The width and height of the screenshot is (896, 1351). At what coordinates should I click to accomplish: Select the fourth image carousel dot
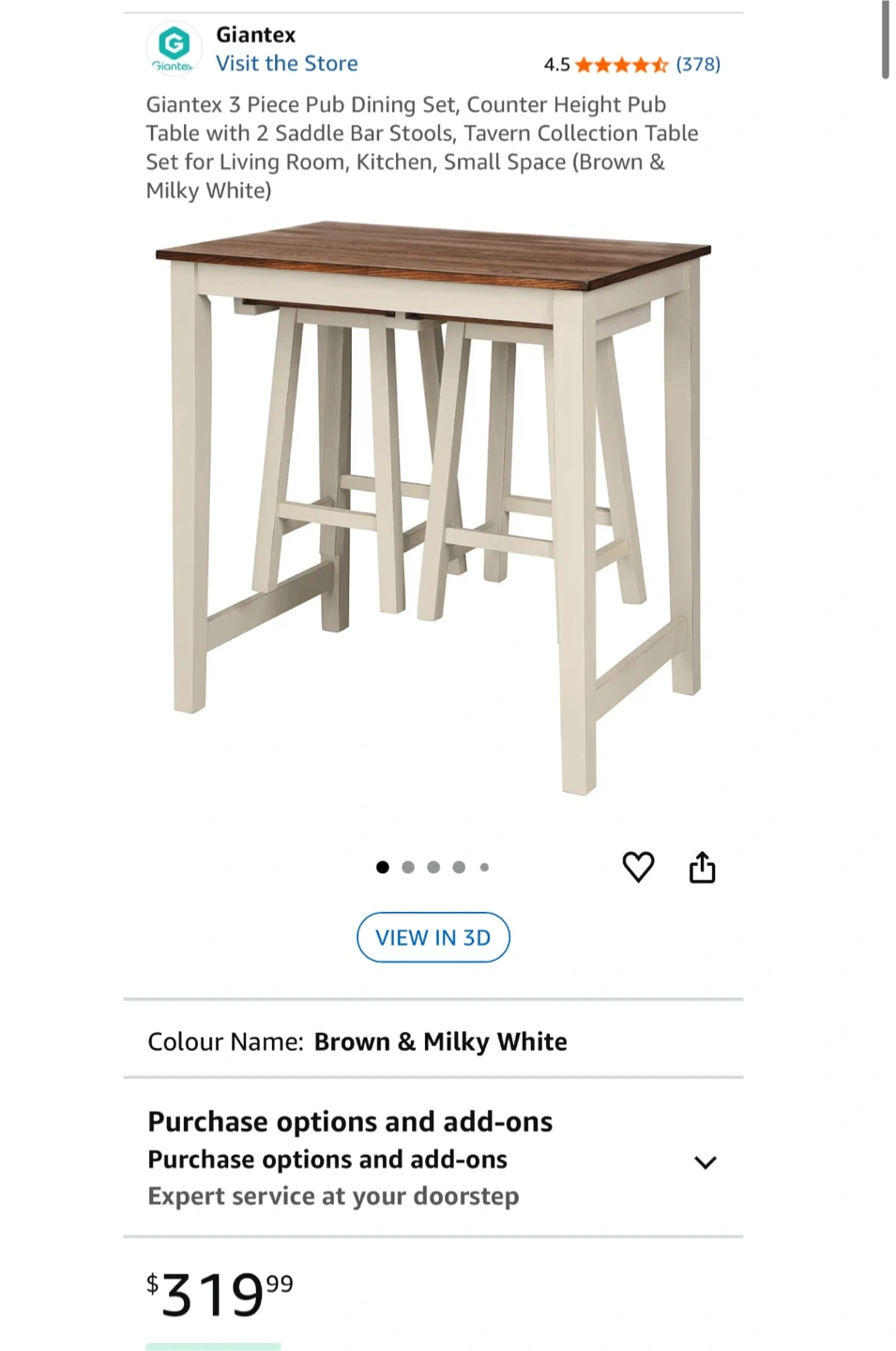(459, 867)
